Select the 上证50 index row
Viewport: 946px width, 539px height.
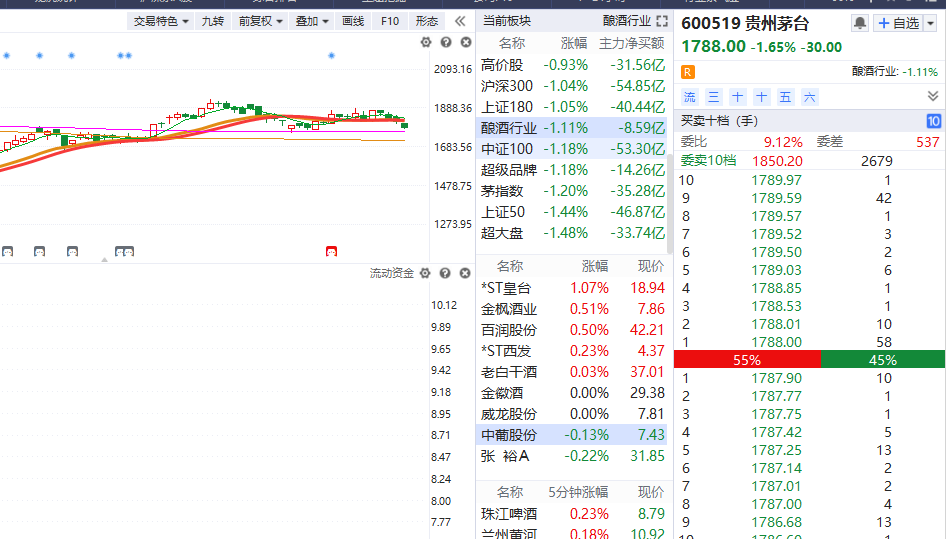click(572, 212)
